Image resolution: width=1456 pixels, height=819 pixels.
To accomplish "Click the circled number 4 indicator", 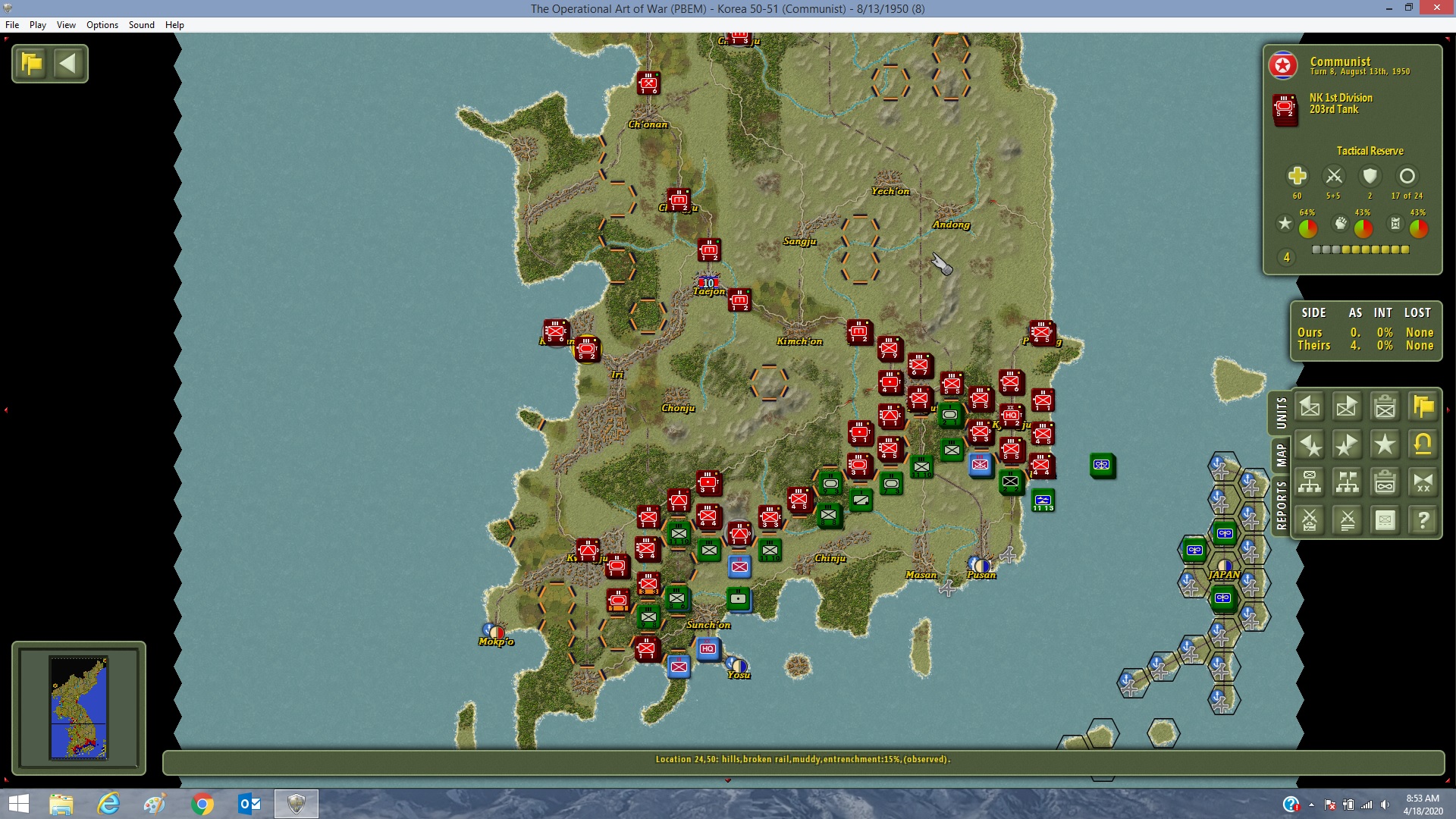I will point(1286,258).
